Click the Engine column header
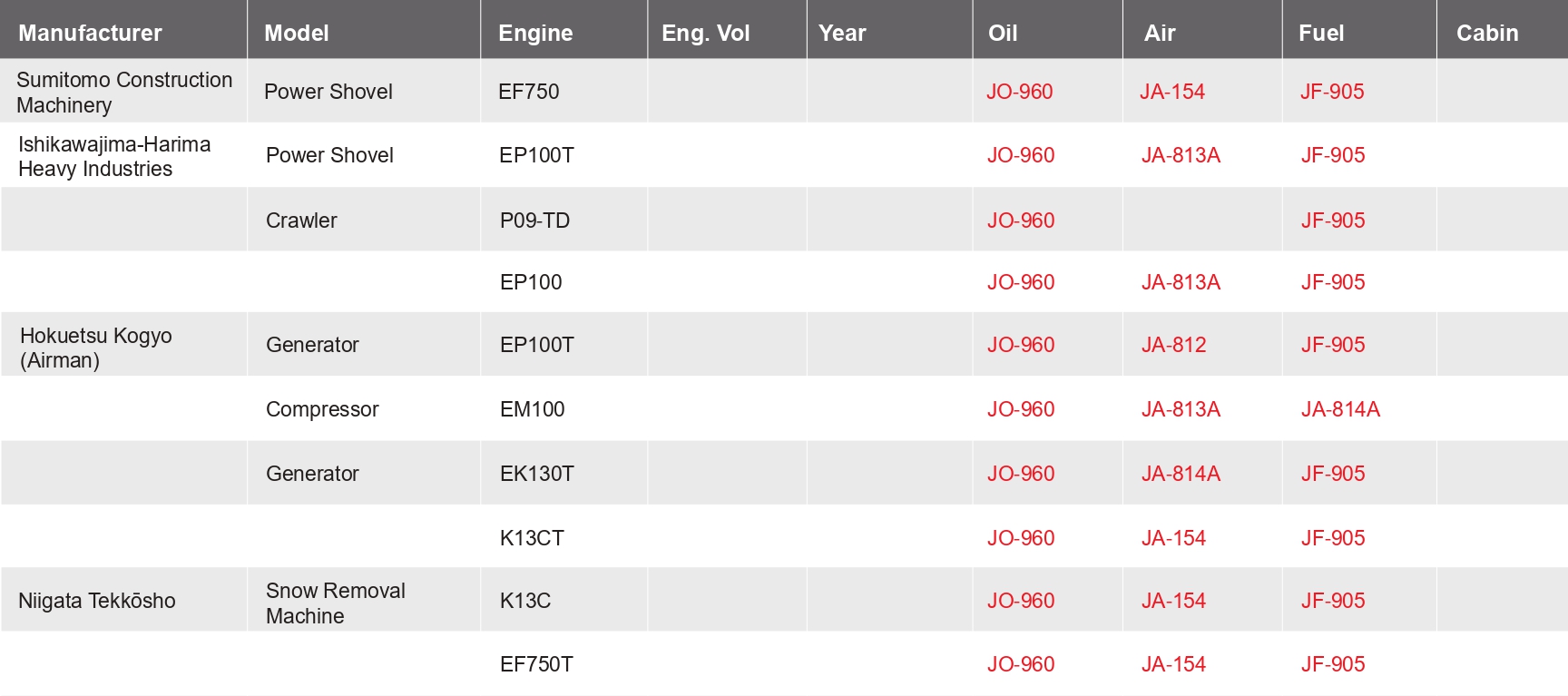The image size is (1568, 696). (535, 34)
